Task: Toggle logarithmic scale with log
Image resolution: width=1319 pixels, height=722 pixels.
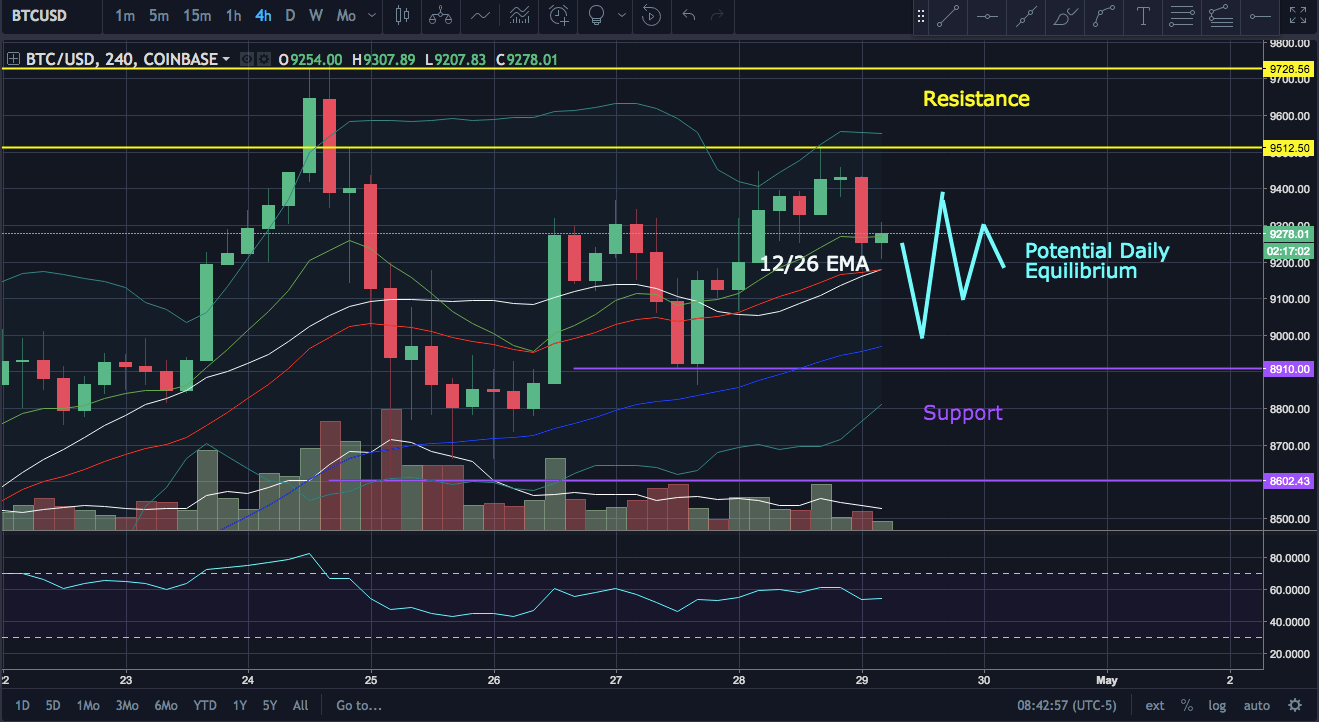Action: point(1217,705)
